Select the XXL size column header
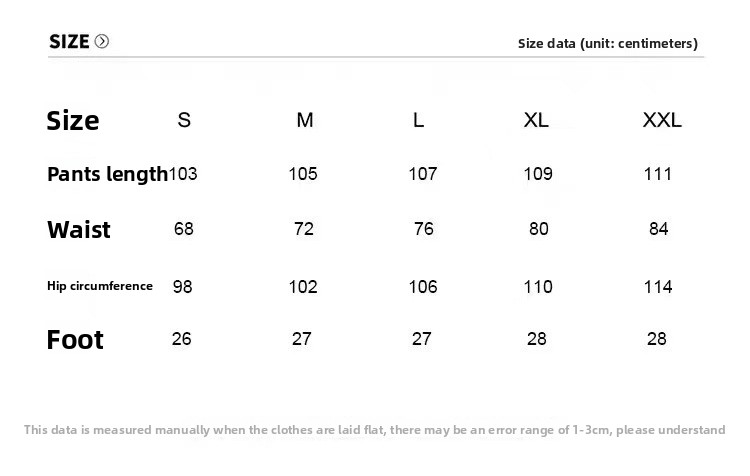Viewport: 750px width, 476px height. pyautogui.click(x=662, y=120)
